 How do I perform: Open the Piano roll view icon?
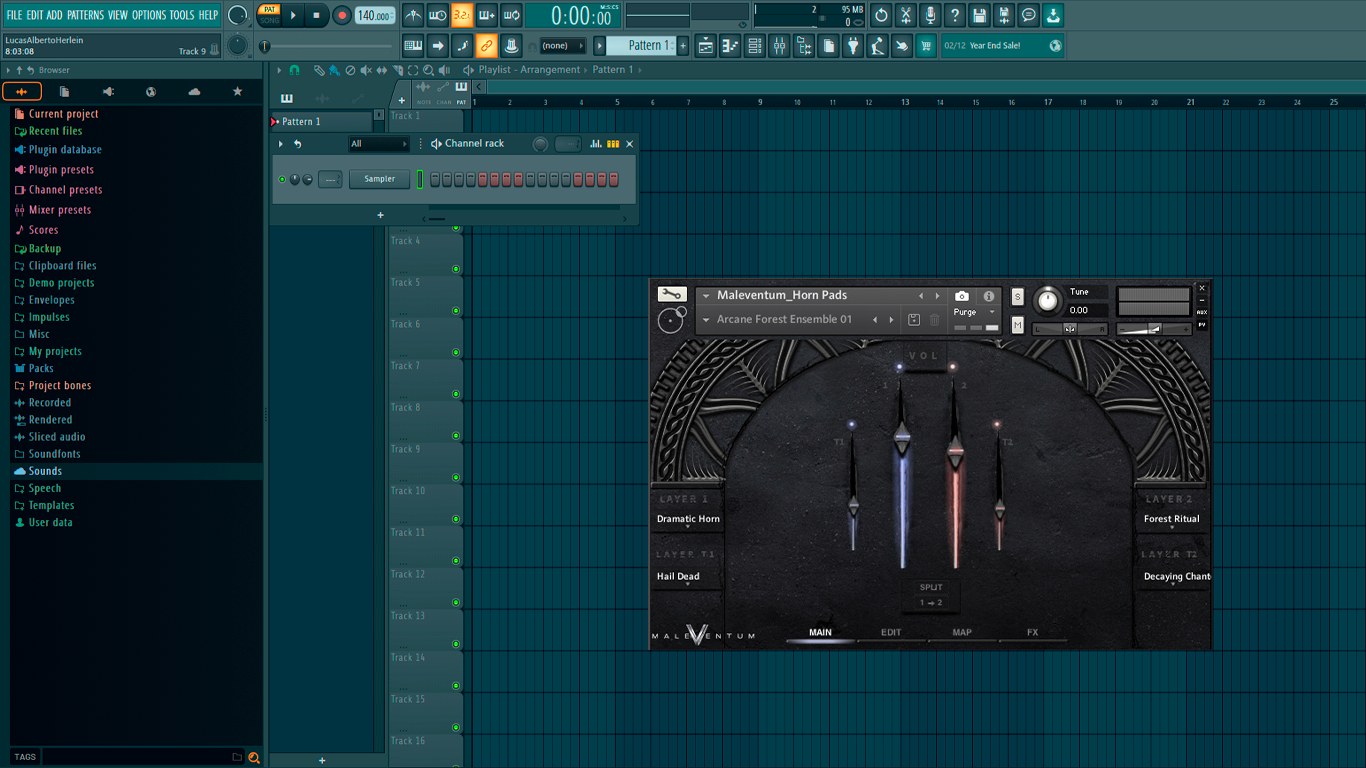(730, 45)
